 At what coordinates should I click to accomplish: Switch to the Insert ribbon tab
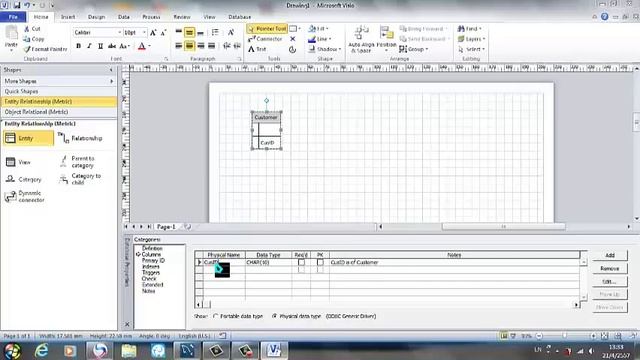click(x=68, y=17)
